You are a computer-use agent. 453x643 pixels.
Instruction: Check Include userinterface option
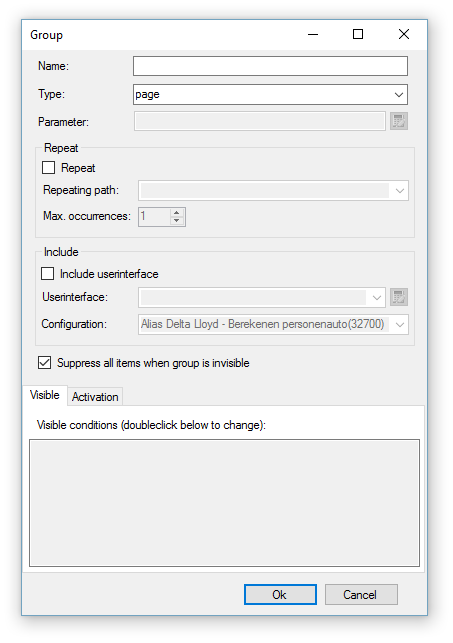48,274
